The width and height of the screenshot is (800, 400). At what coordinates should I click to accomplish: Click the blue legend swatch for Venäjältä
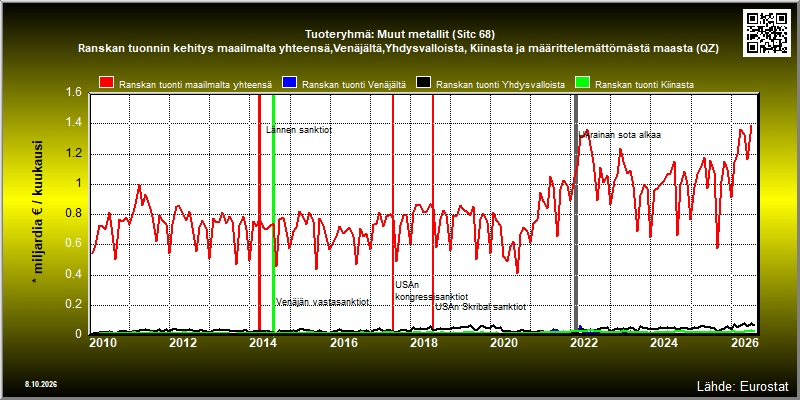[290, 83]
